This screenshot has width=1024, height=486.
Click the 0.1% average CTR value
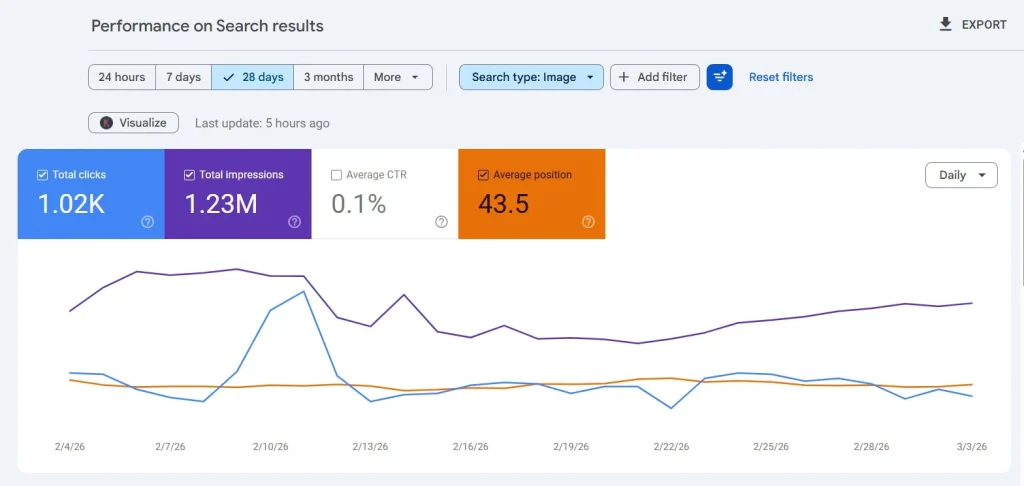tap(359, 204)
